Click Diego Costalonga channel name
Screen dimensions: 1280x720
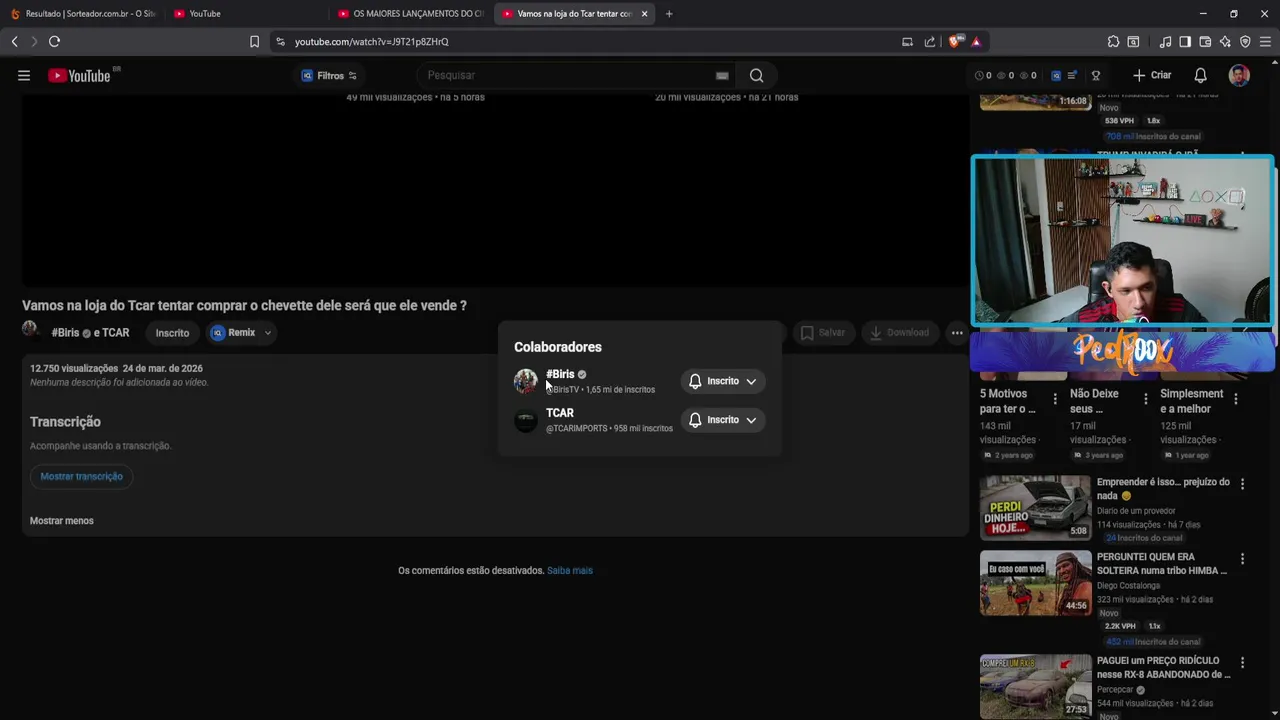1128,586
